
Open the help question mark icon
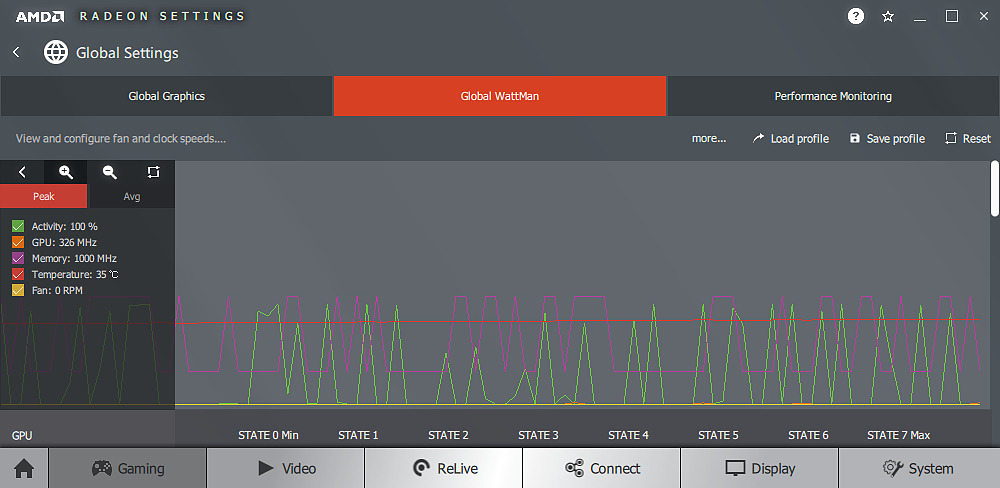[856, 17]
